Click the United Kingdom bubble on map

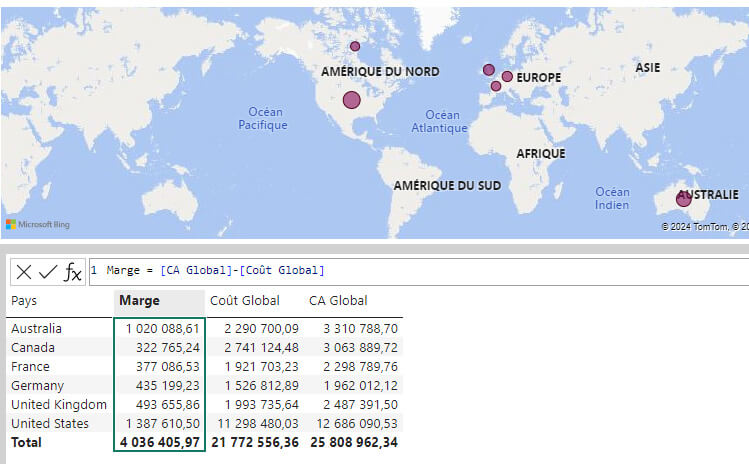point(488,70)
